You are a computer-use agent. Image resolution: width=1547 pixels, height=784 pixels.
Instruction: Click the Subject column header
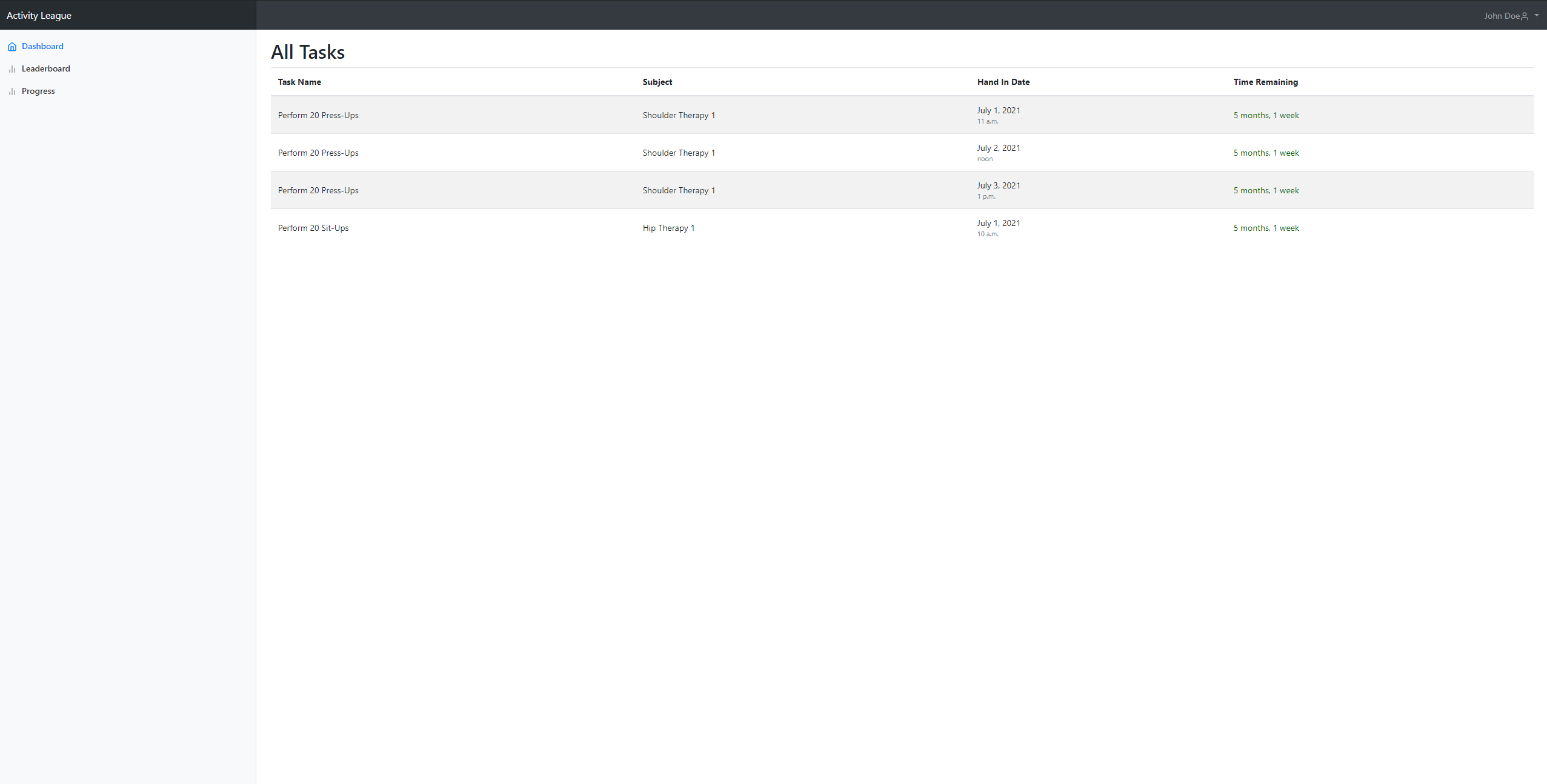tap(657, 82)
